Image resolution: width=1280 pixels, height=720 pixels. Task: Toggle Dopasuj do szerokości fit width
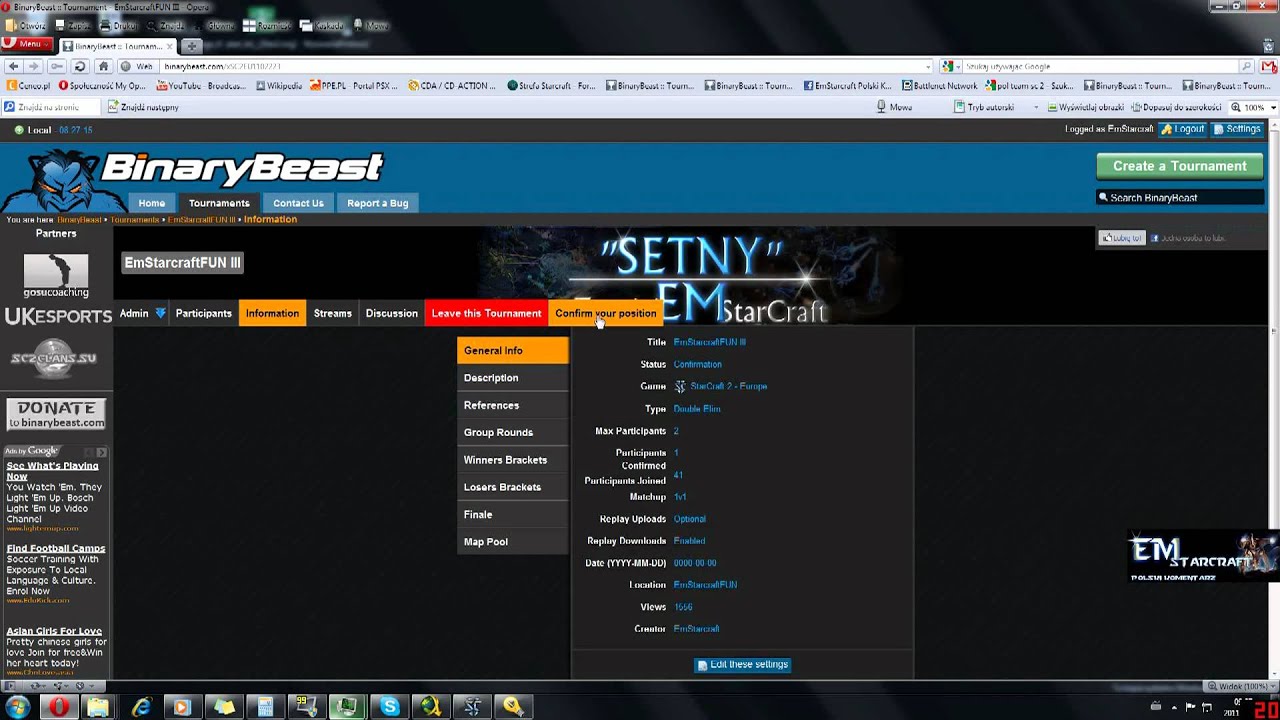pos(1177,107)
